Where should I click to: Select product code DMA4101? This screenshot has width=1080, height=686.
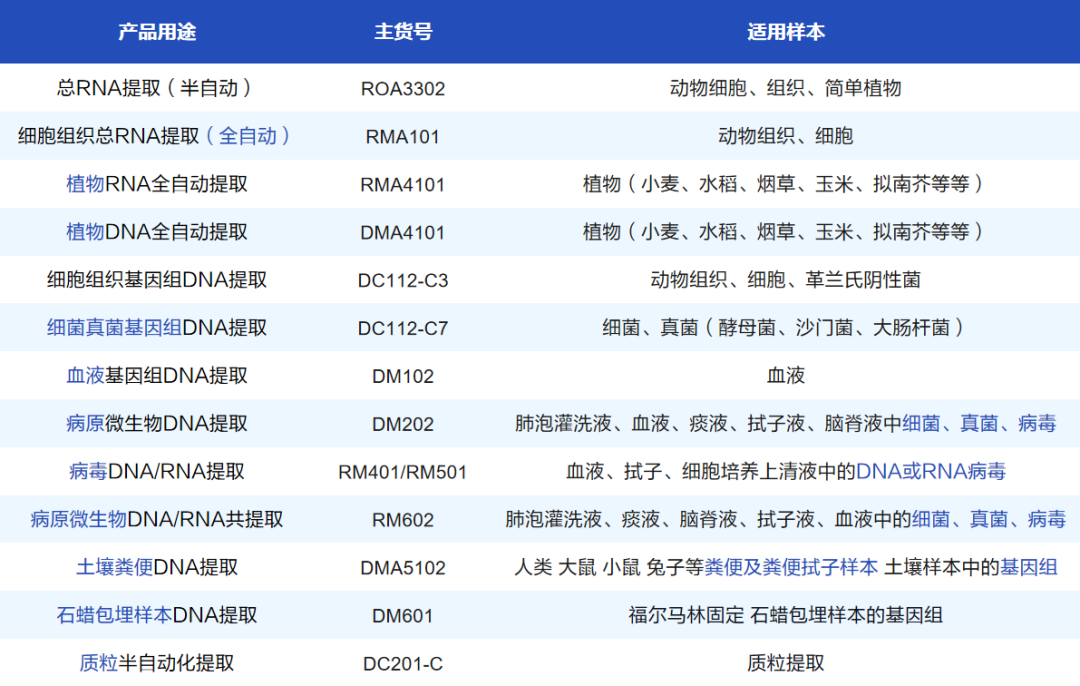coord(403,233)
